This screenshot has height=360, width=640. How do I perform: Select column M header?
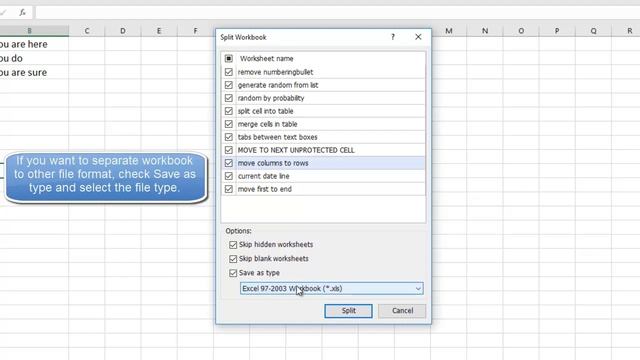[x=449, y=31]
